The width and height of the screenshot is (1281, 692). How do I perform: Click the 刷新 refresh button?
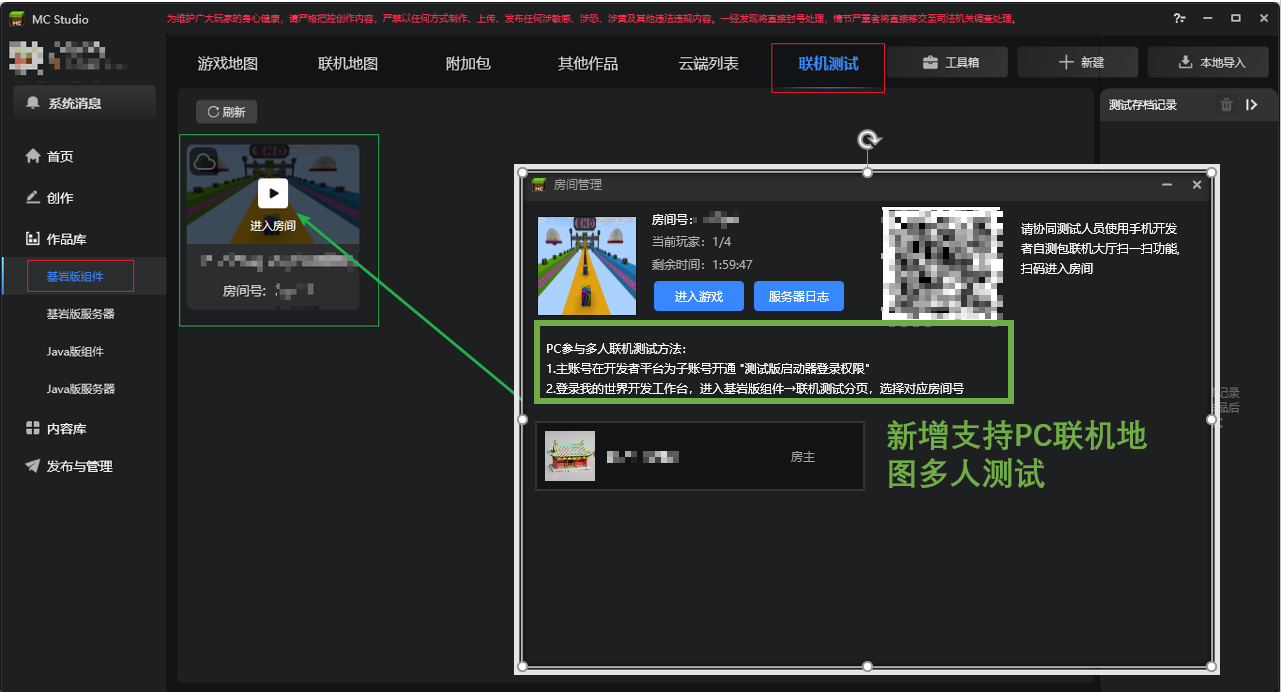click(226, 112)
